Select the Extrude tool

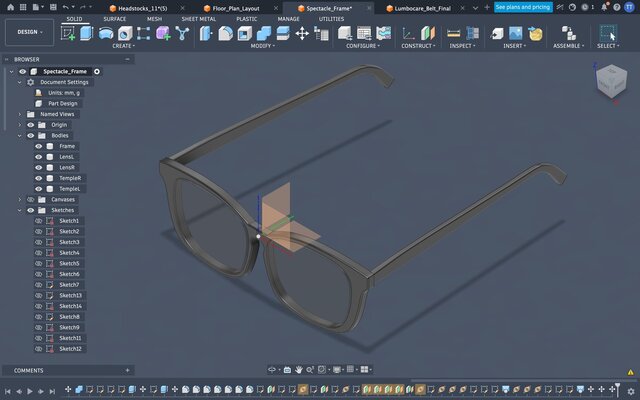[87, 33]
